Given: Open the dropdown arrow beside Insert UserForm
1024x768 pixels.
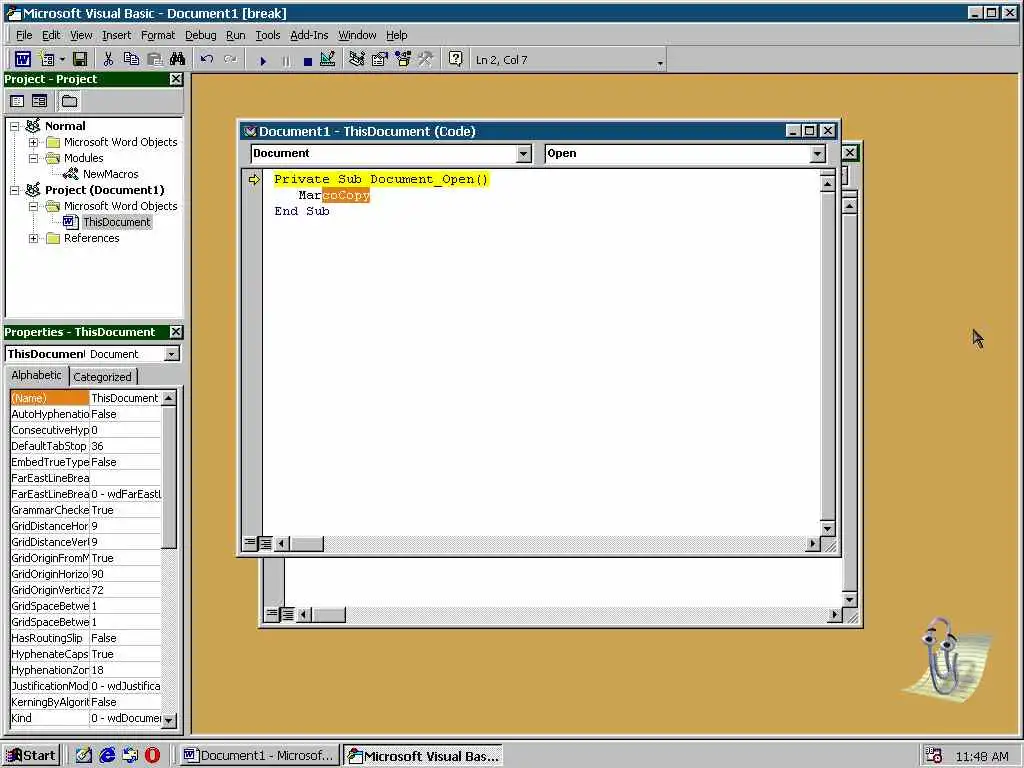Looking at the screenshot, I should 62,59.
